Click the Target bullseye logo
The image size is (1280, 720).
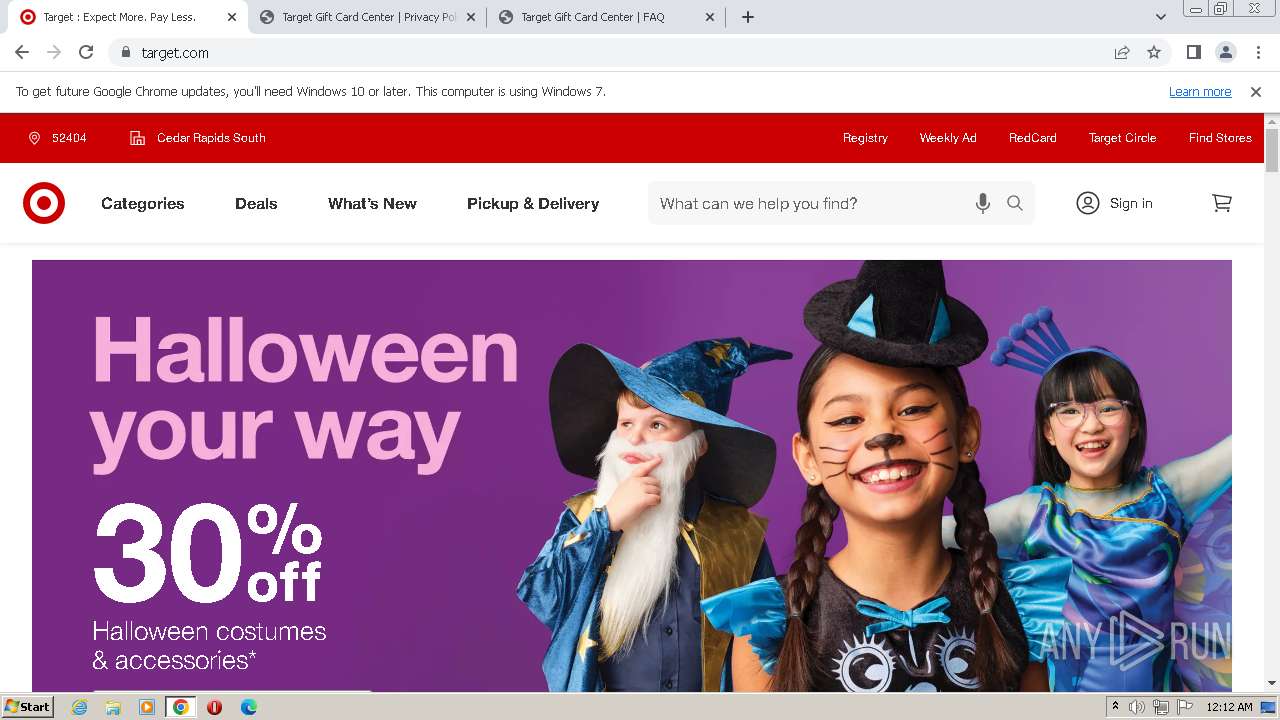coord(44,203)
